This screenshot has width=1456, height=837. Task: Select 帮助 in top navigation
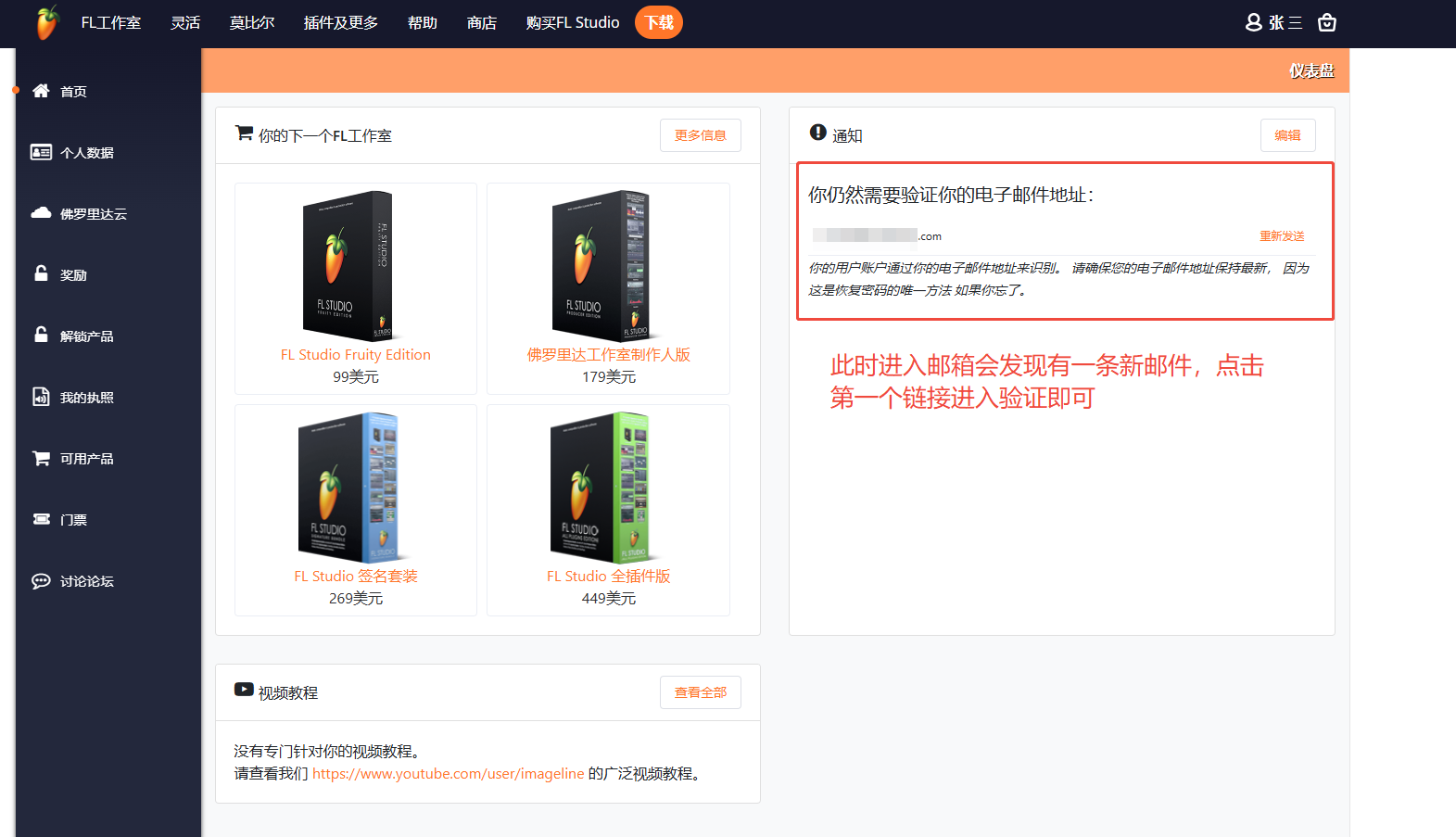point(422,22)
